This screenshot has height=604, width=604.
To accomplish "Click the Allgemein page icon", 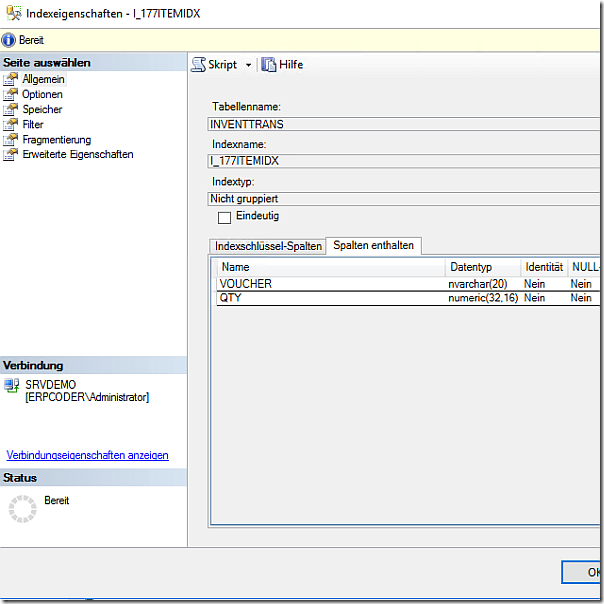I will point(11,79).
